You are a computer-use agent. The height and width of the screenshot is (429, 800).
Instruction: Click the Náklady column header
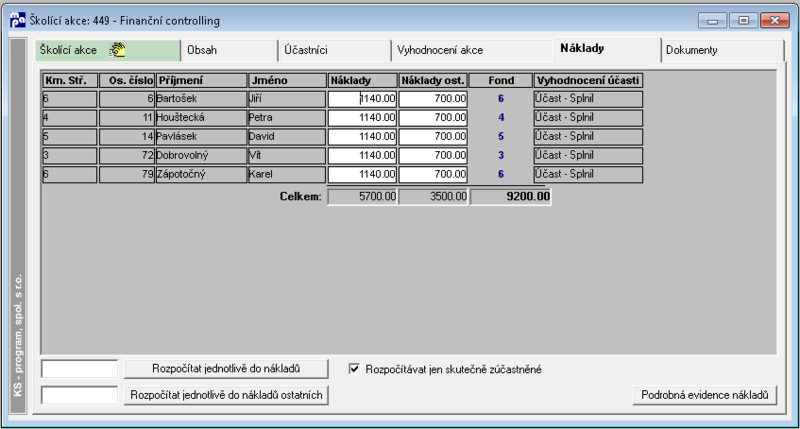tap(362, 81)
